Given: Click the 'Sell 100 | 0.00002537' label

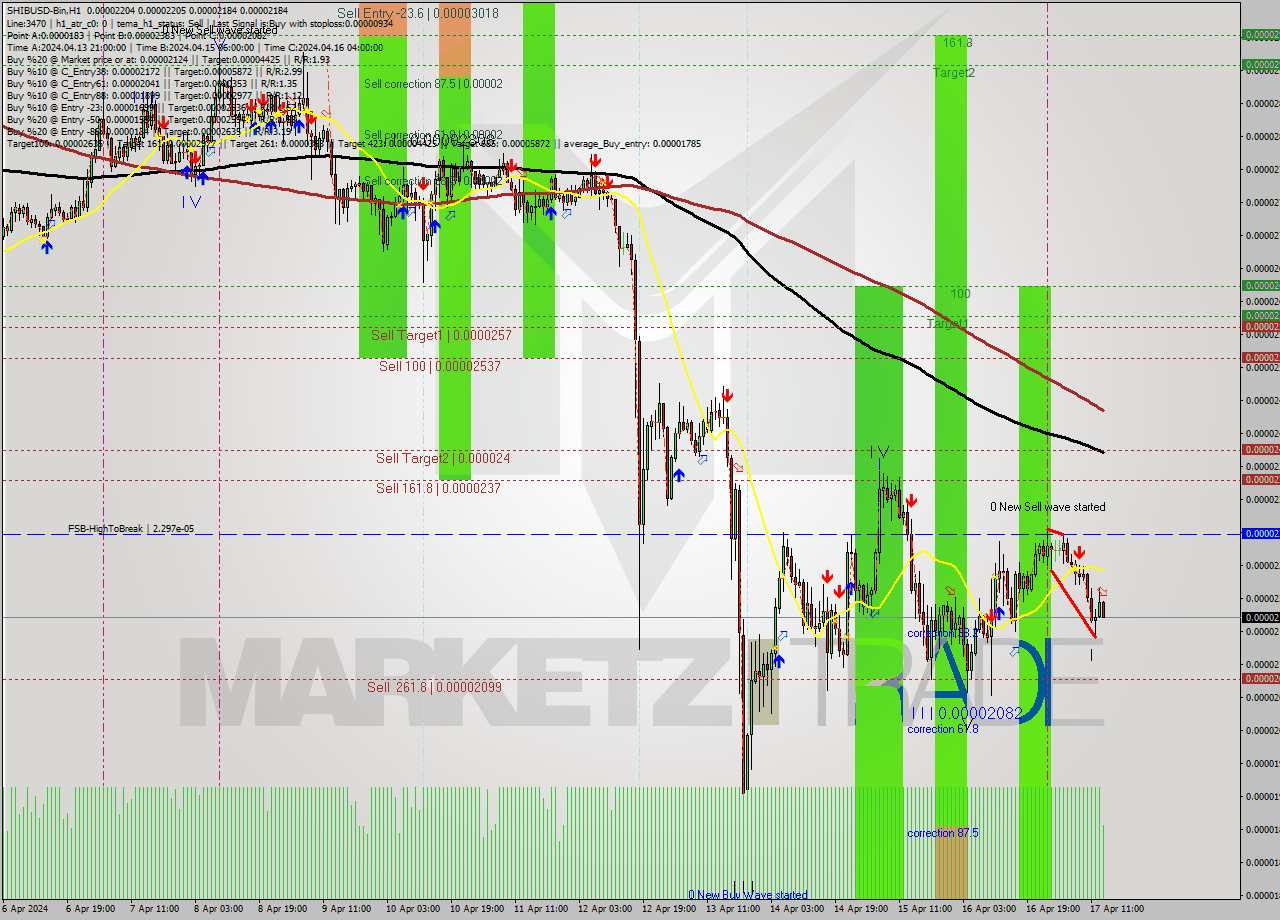Looking at the screenshot, I should [x=439, y=366].
